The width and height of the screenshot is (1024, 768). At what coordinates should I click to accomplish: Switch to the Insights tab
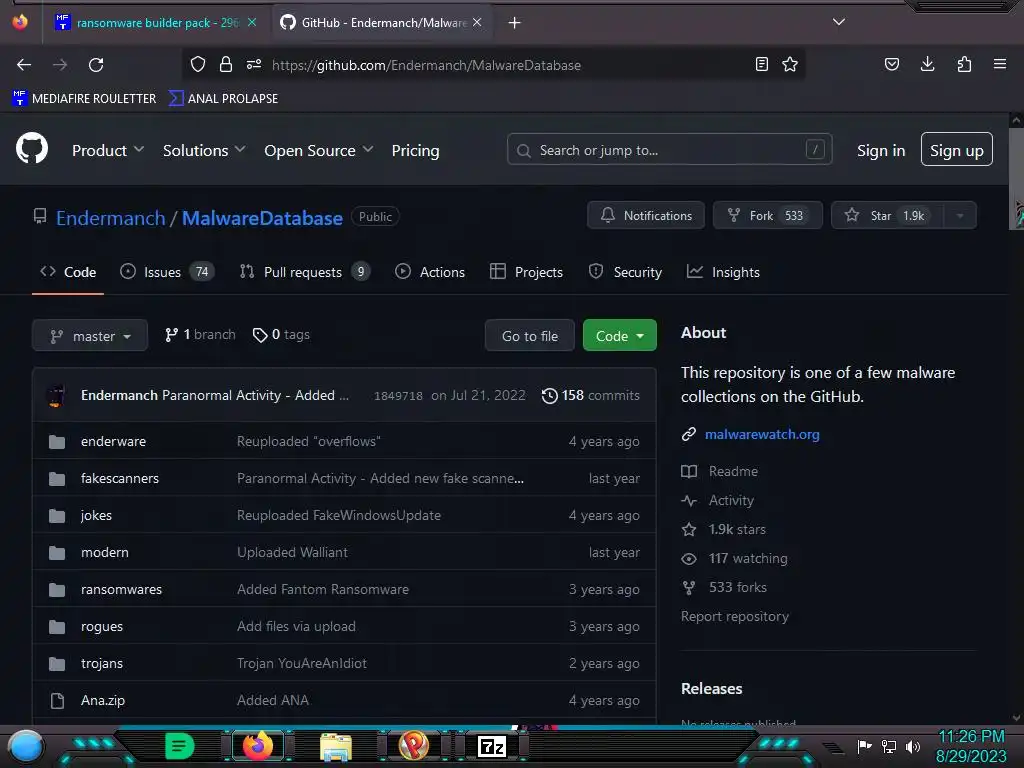pyautogui.click(x=723, y=272)
